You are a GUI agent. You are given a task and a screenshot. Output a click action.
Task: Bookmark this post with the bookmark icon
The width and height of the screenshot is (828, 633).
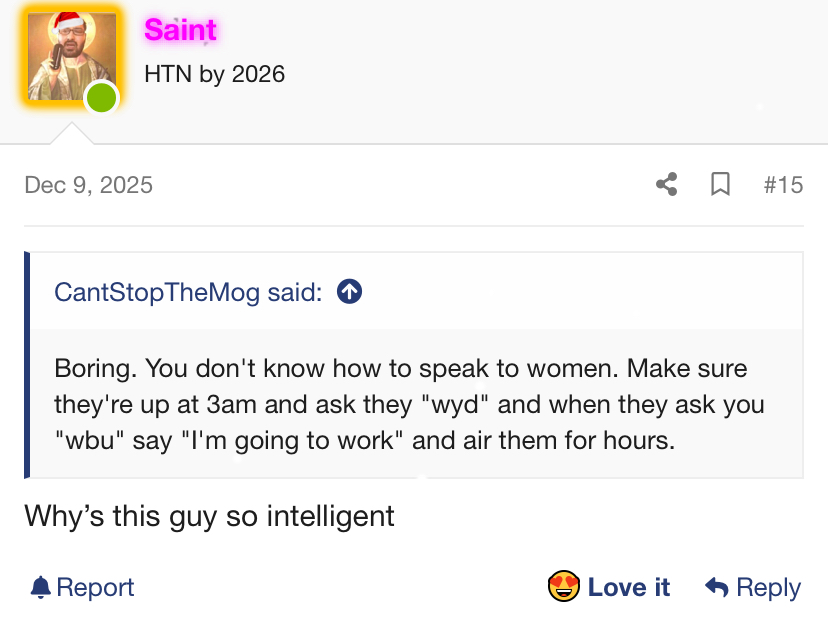(x=720, y=185)
